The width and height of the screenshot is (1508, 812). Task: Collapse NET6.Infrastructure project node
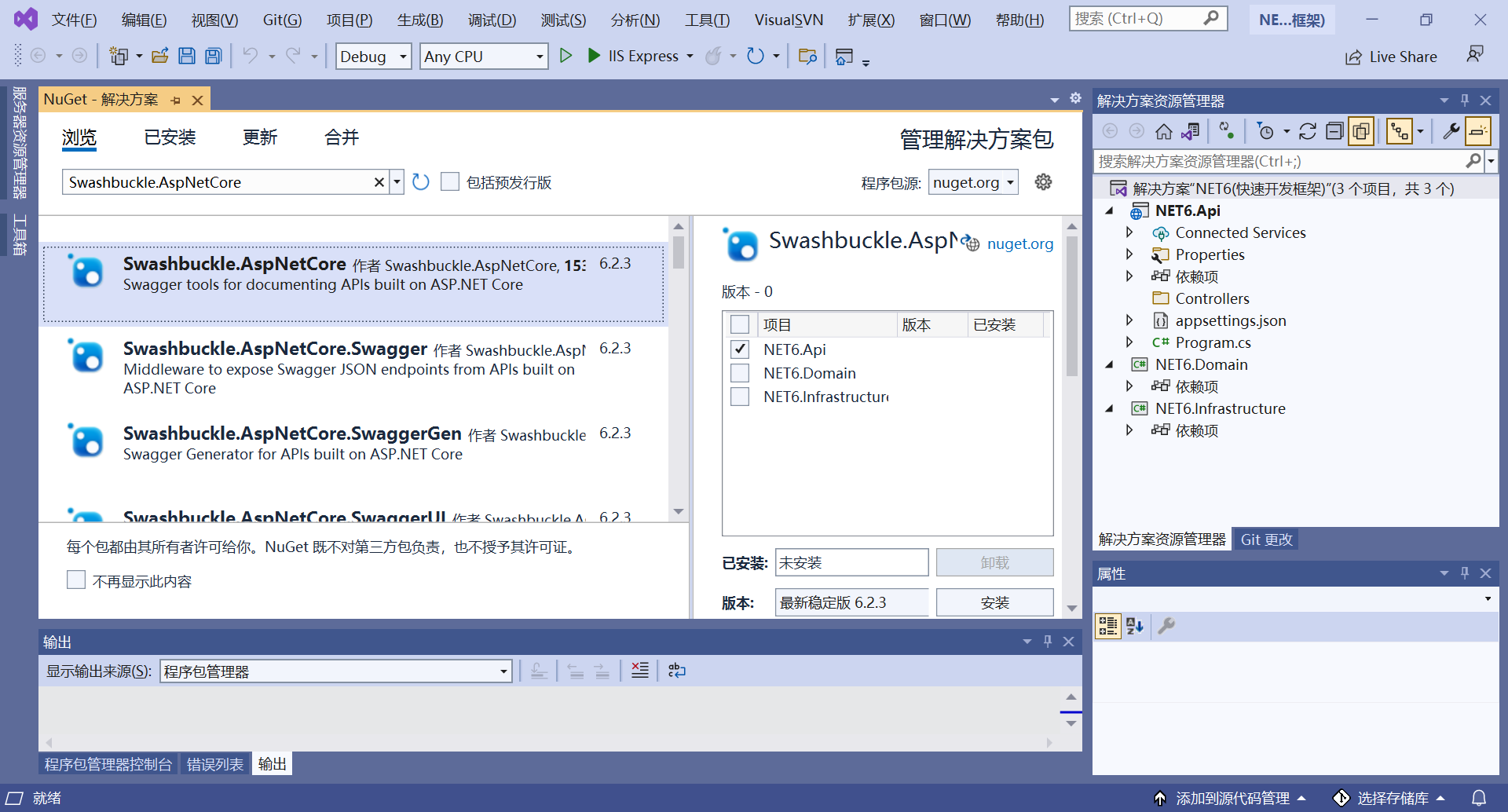(x=1110, y=408)
